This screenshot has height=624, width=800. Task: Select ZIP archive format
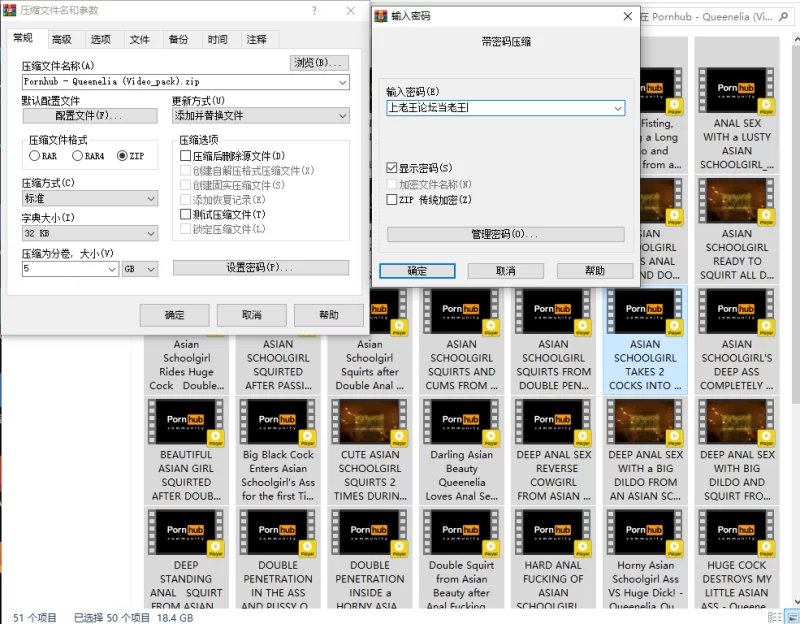pyautogui.click(x=131, y=156)
